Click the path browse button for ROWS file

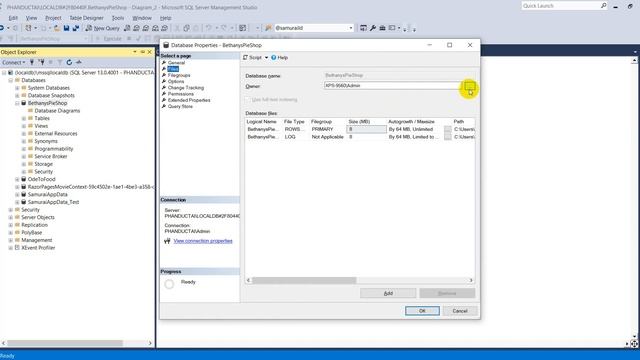pyautogui.click(x=448, y=129)
